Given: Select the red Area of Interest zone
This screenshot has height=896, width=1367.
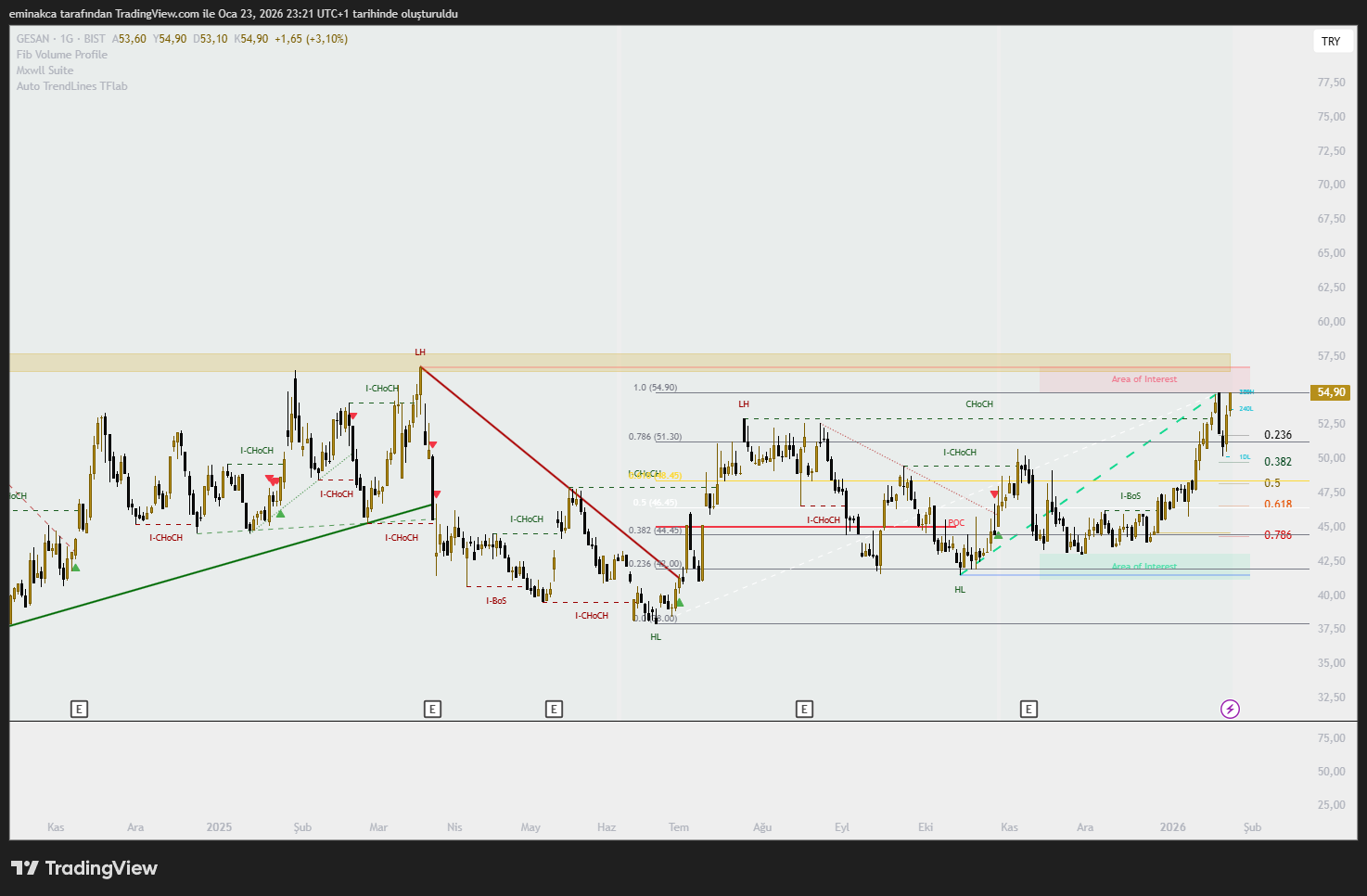Looking at the screenshot, I should tap(1143, 379).
